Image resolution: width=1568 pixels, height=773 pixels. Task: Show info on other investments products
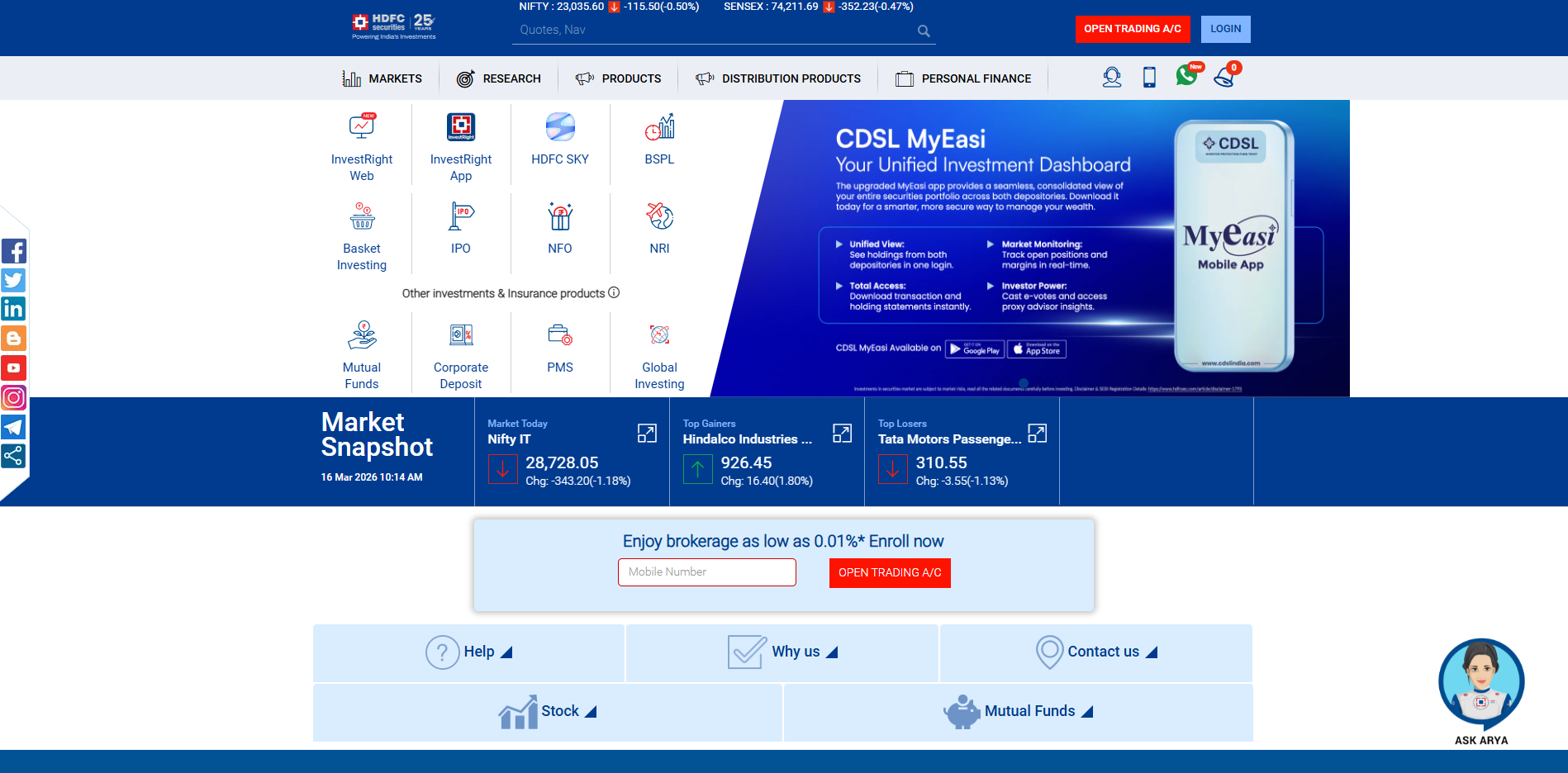(614, 292)
